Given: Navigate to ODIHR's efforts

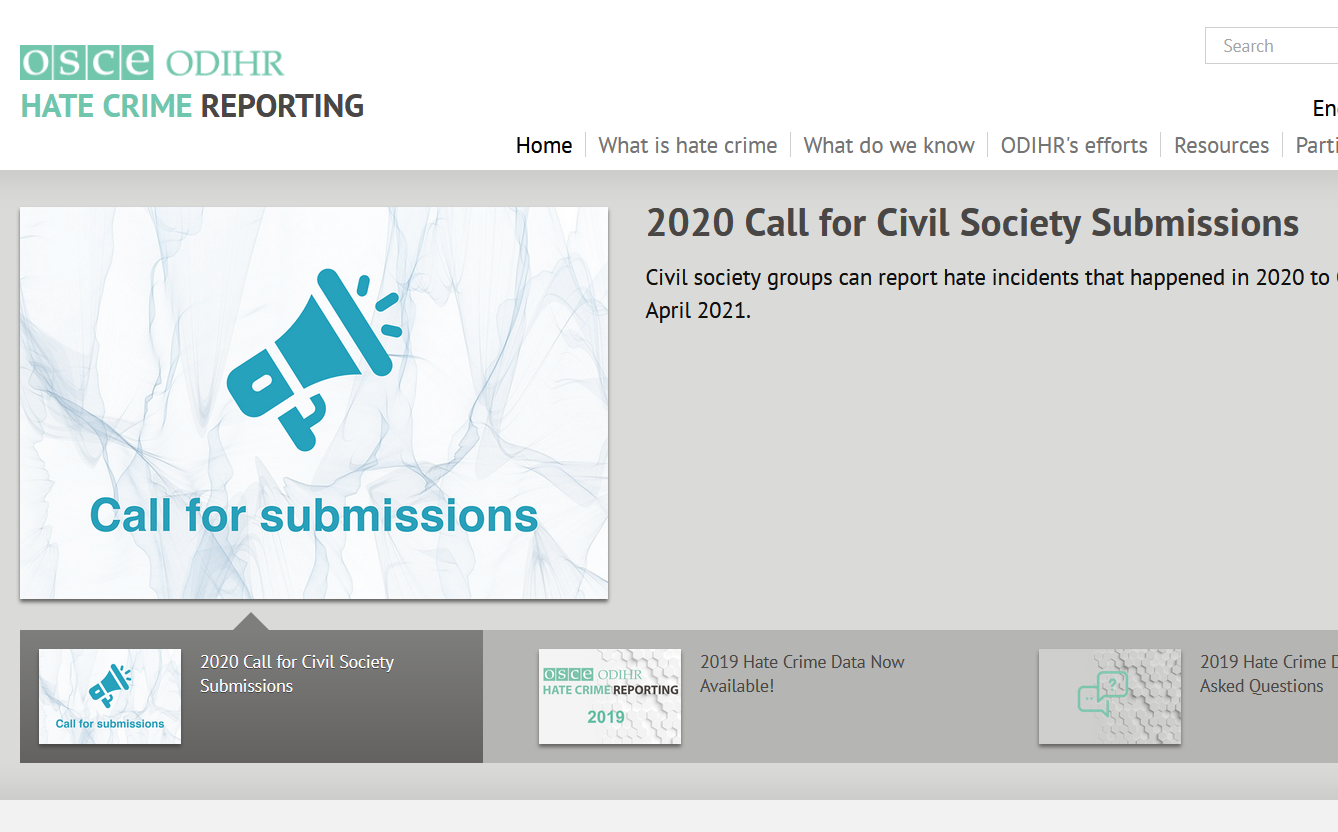Looking at the screenshot, I should click(1074, 145).
